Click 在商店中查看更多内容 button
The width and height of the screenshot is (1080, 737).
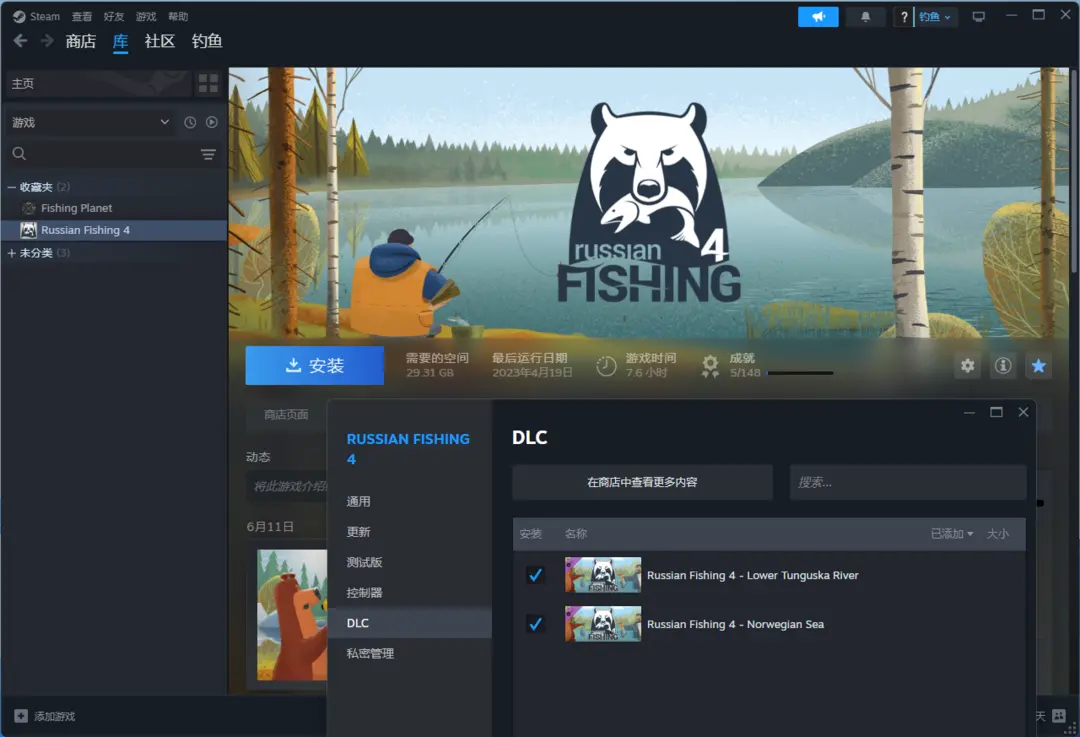(x=642, y=482)
